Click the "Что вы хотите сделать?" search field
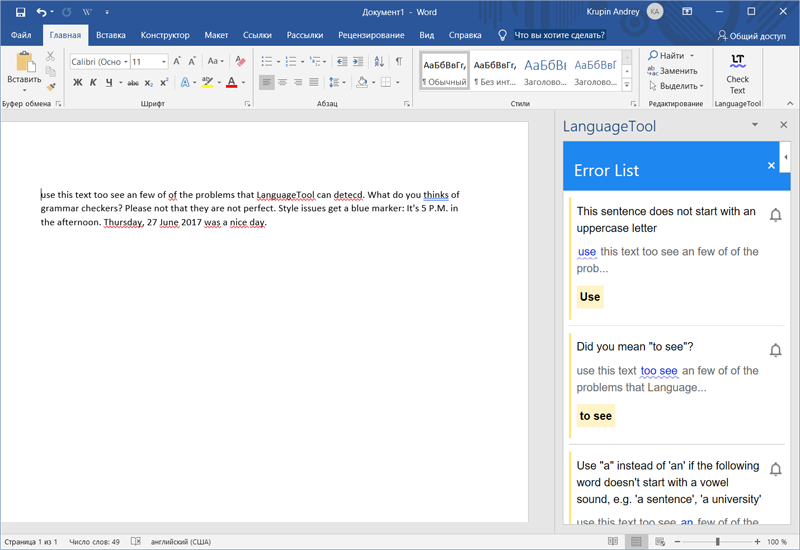800x550 pixels. click(559, 35)
